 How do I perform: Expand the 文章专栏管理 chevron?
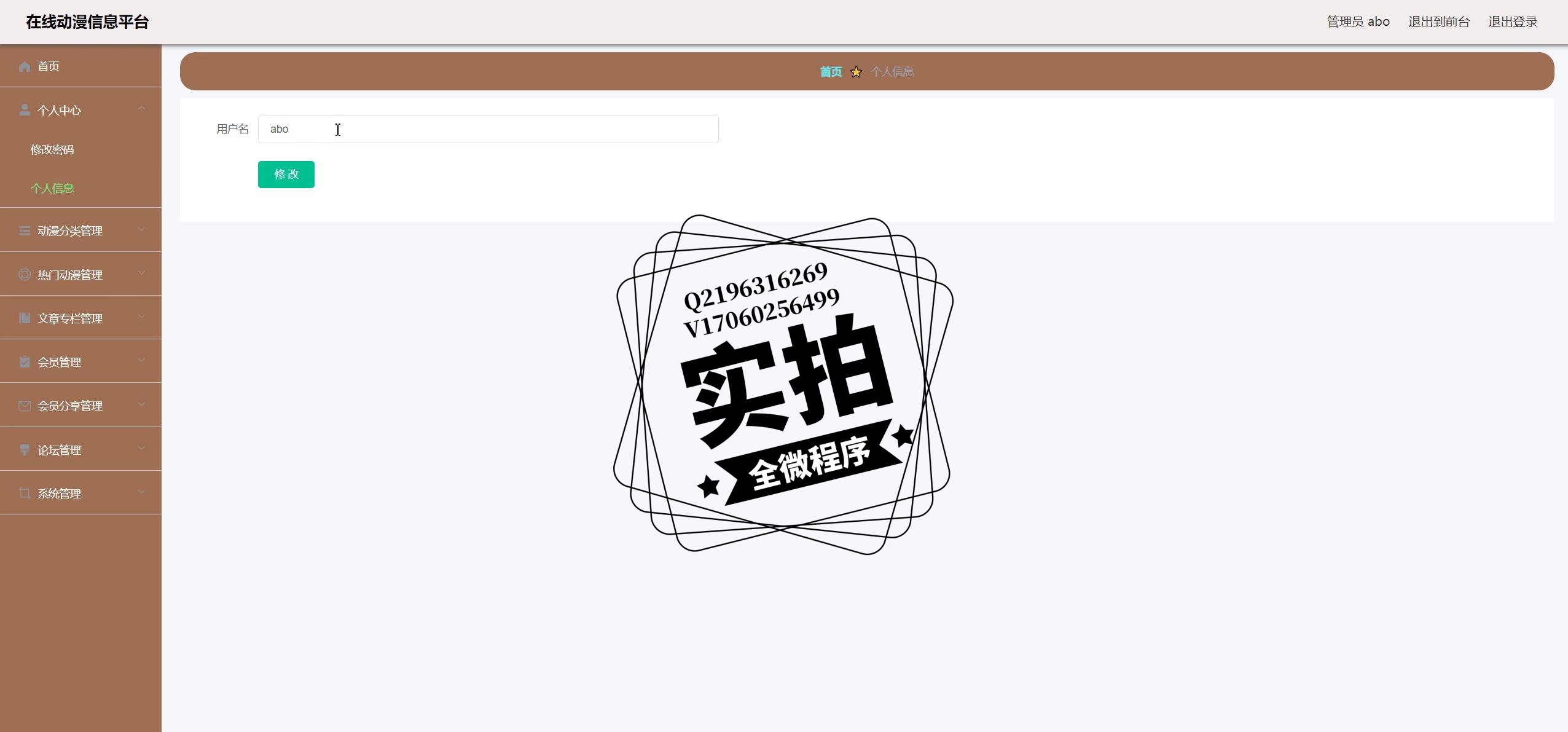click(142, 317)
